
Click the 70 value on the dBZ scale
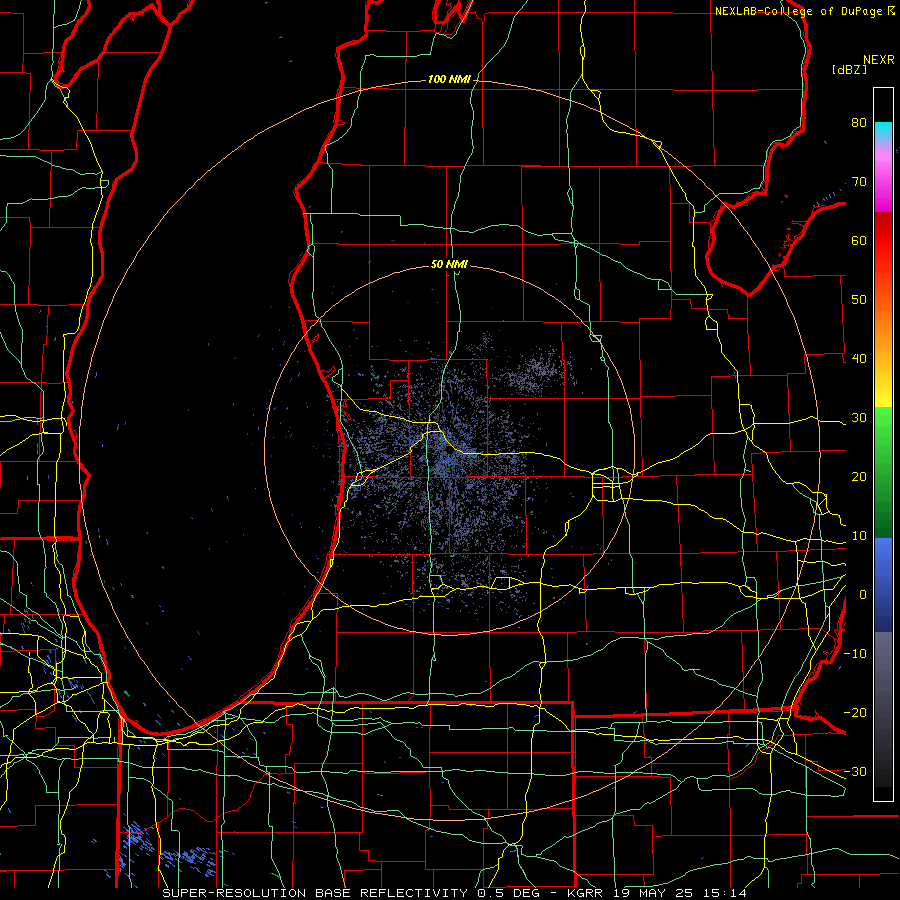tap(859, 181)
